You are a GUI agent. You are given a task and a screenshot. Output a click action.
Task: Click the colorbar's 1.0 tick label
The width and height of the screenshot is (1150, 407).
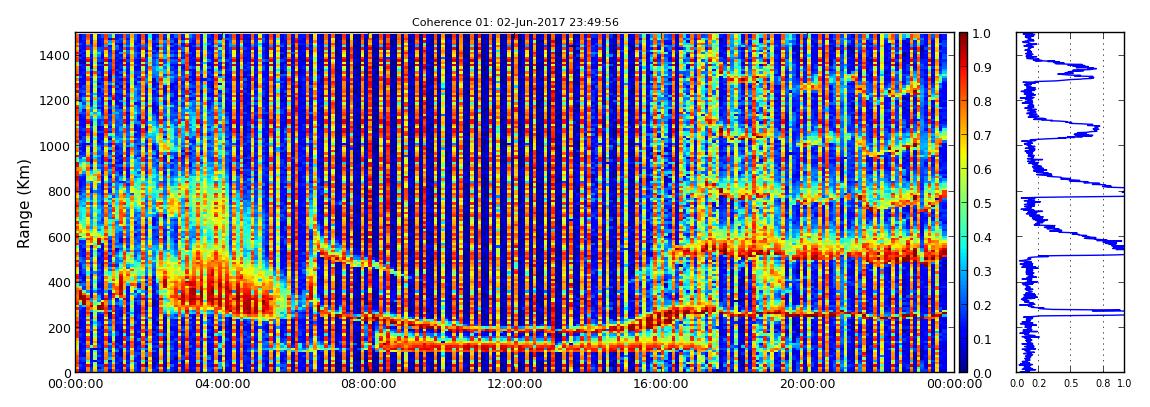(982, 34)
